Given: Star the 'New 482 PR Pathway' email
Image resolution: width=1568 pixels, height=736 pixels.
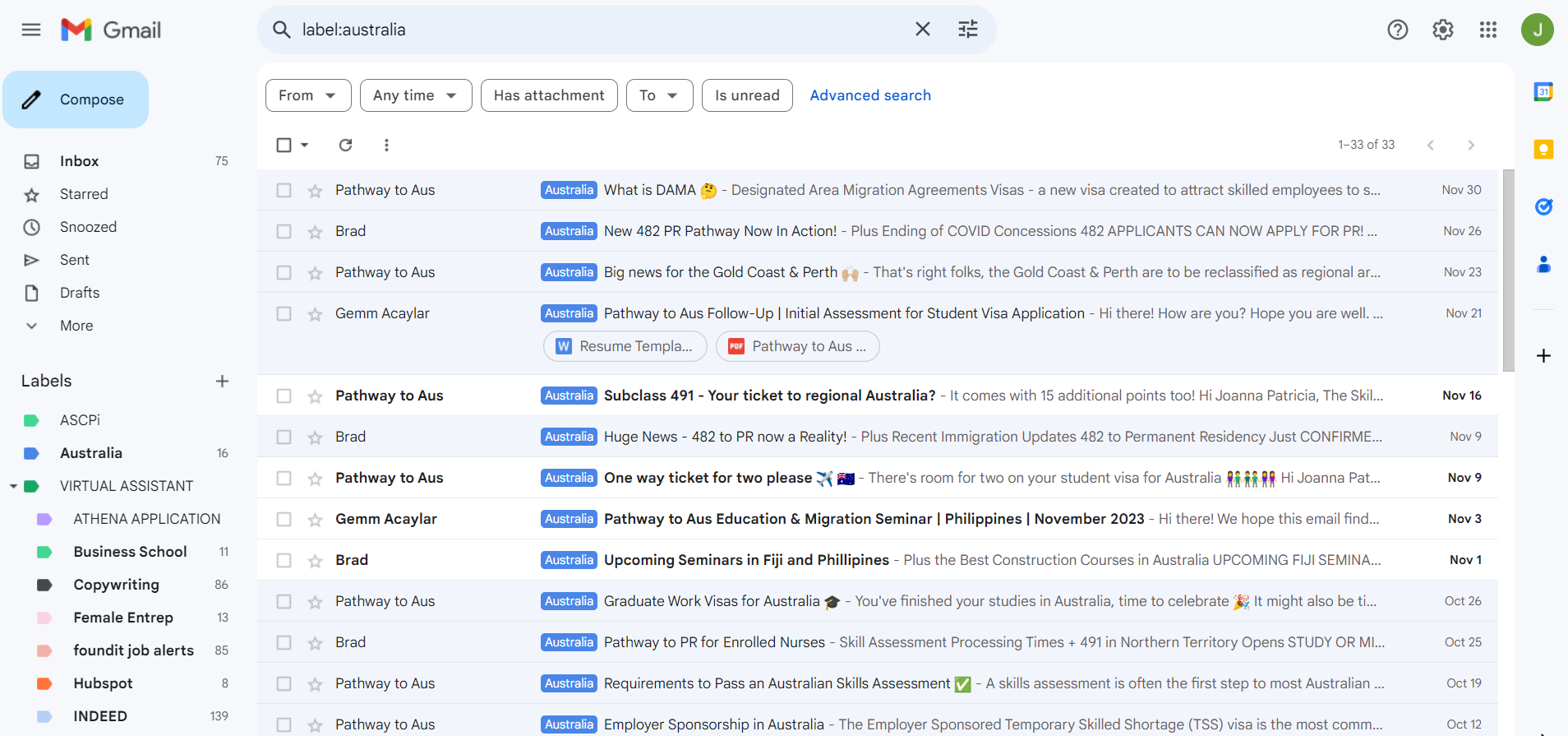Looking at the screenshot, I should click(x=315, y=232).
